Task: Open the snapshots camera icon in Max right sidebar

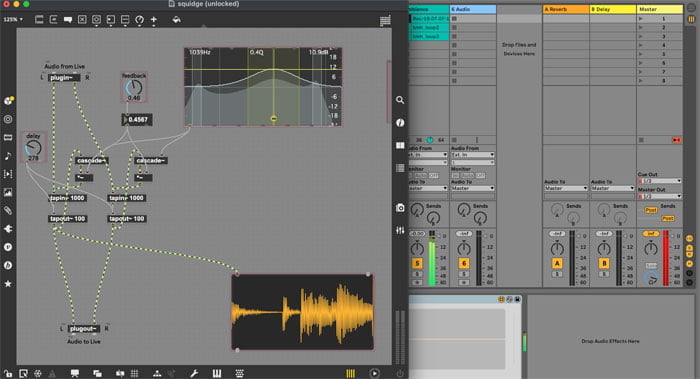Action: 400,208
